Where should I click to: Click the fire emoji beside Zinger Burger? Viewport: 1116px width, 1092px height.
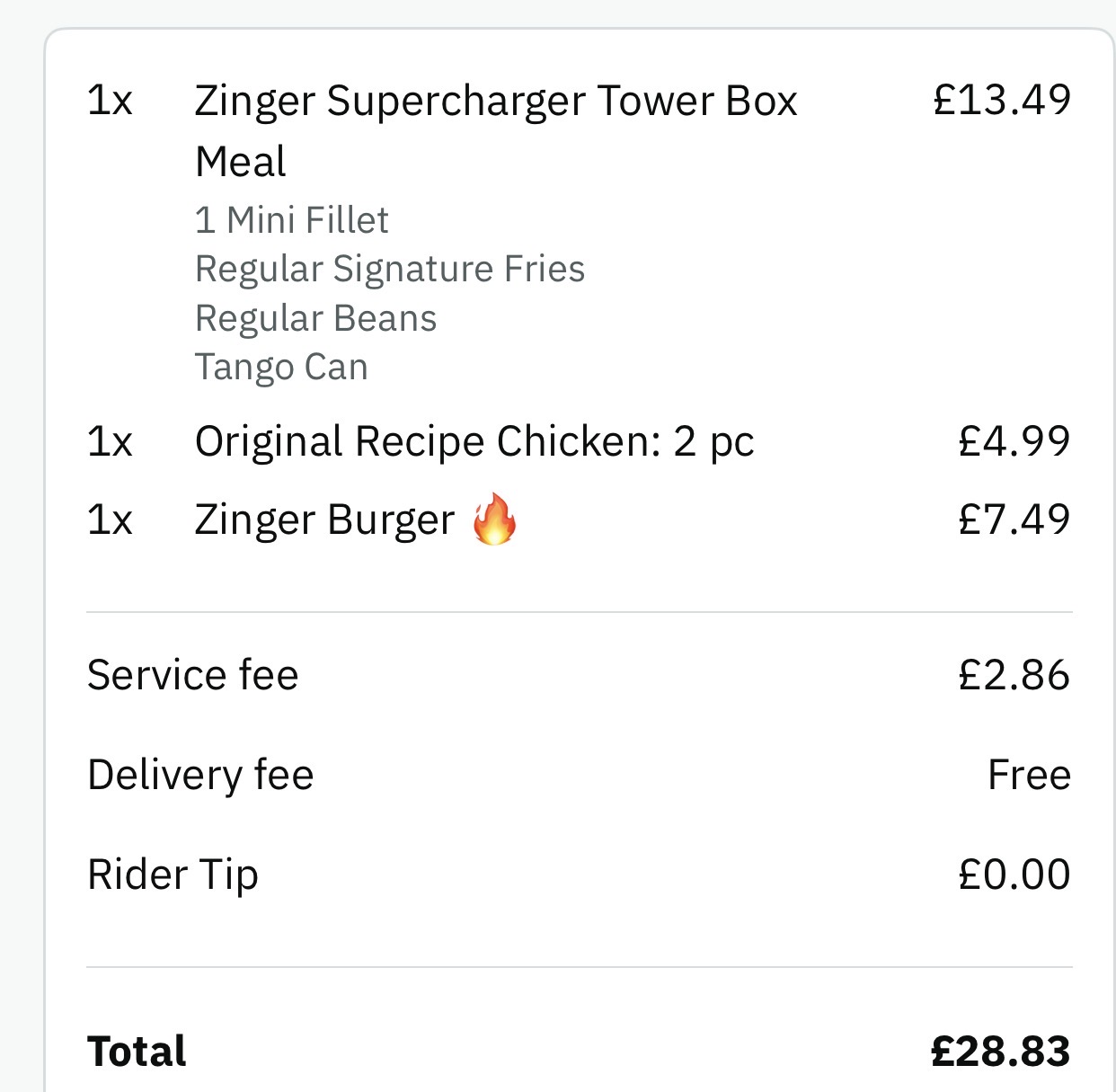pos(494,519)
